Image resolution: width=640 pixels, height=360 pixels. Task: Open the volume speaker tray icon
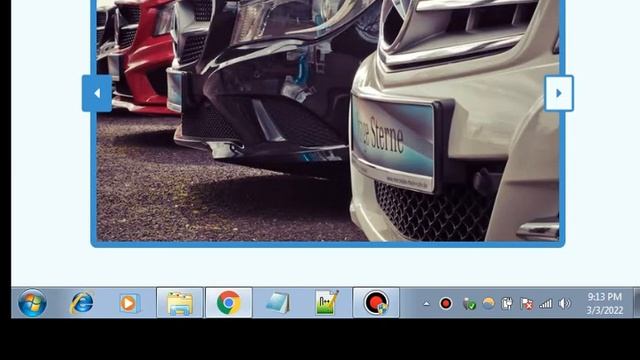[x=564, y=304]
